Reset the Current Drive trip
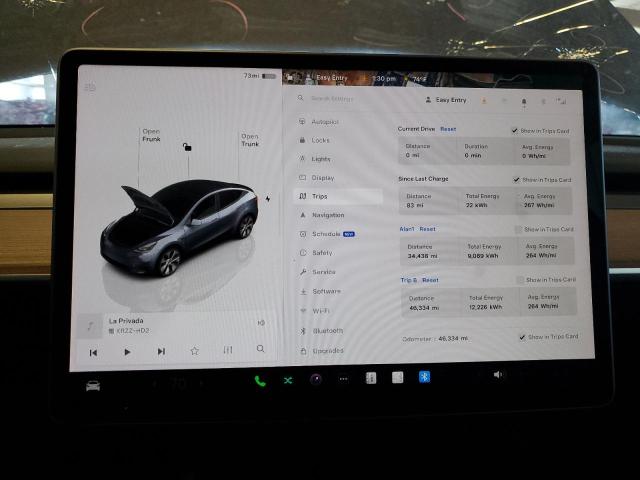 pos(448,129)
